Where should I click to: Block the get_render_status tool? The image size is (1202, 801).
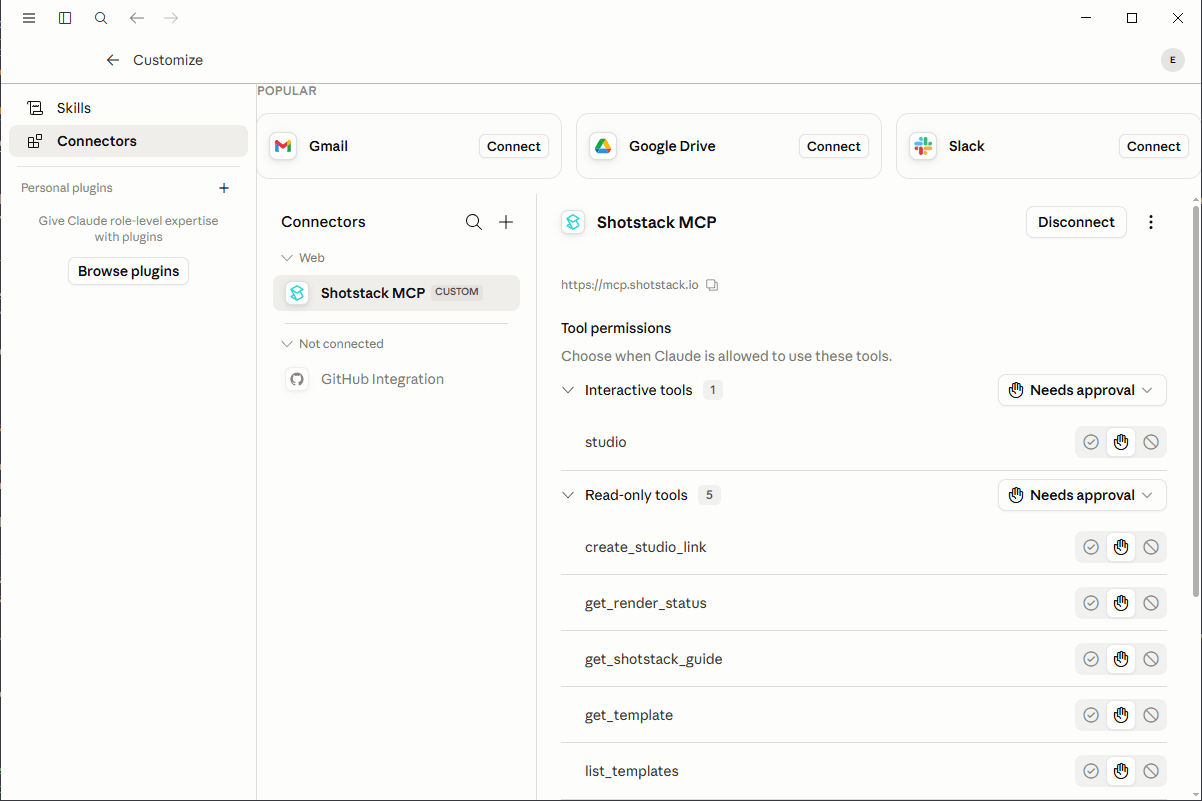1151,603
